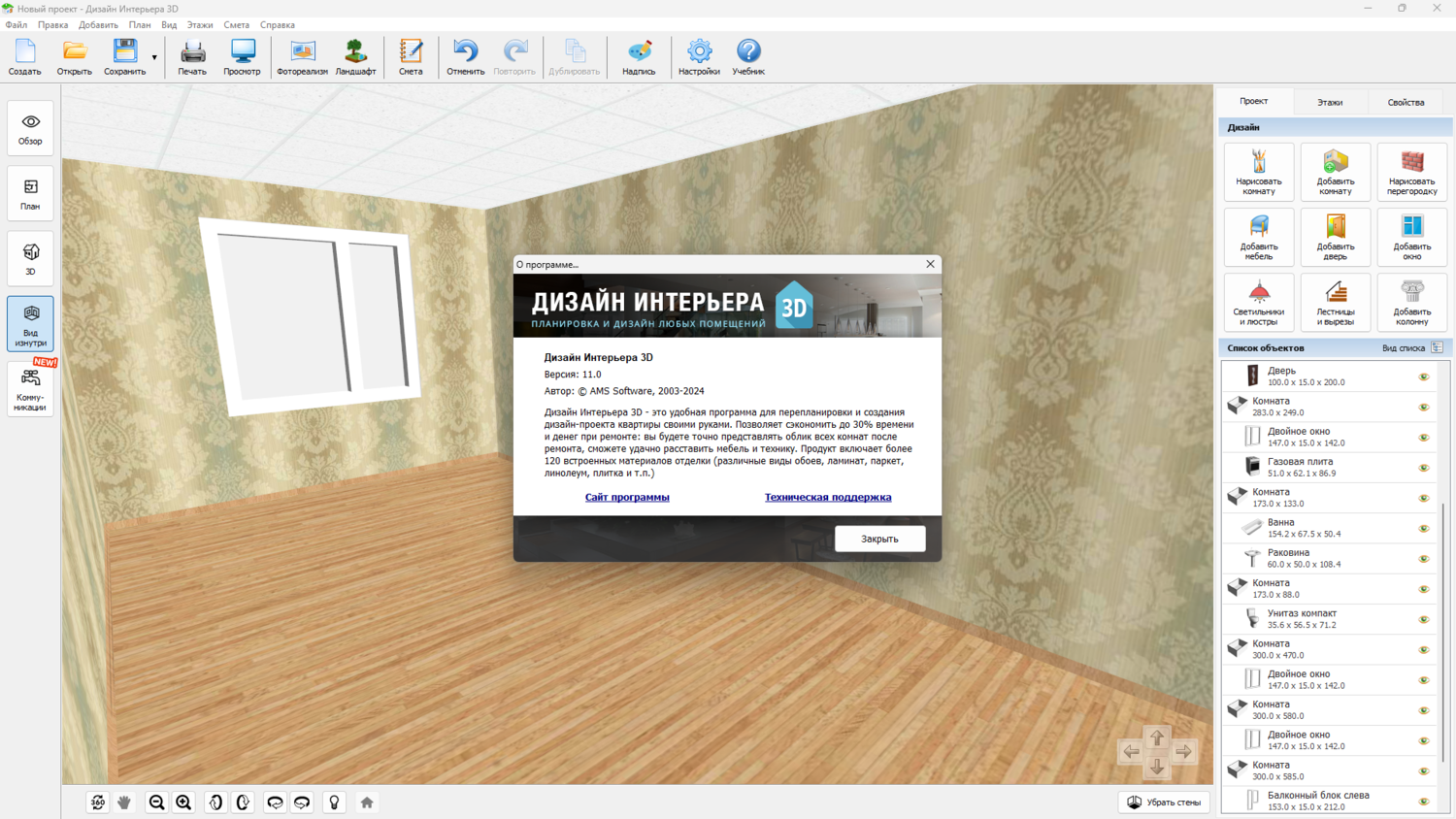Select the Добавить мебель tool
This screenshot has width=1456, height=819.
1259,237
